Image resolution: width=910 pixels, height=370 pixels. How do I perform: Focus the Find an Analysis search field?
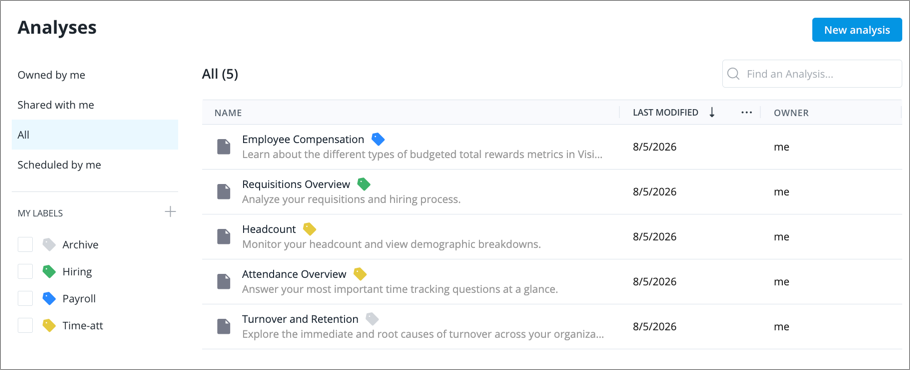click(812, 74)
